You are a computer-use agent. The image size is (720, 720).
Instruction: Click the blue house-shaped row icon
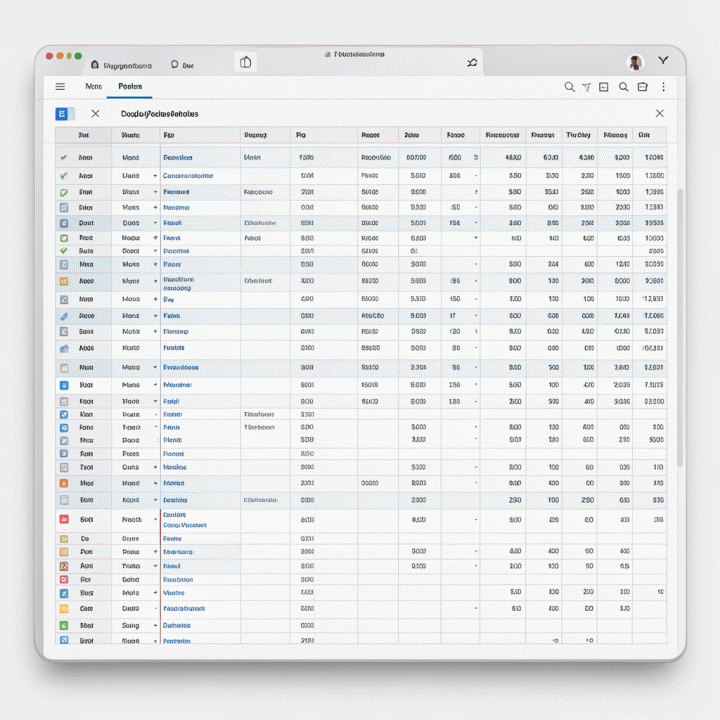[x=64, y=349]
